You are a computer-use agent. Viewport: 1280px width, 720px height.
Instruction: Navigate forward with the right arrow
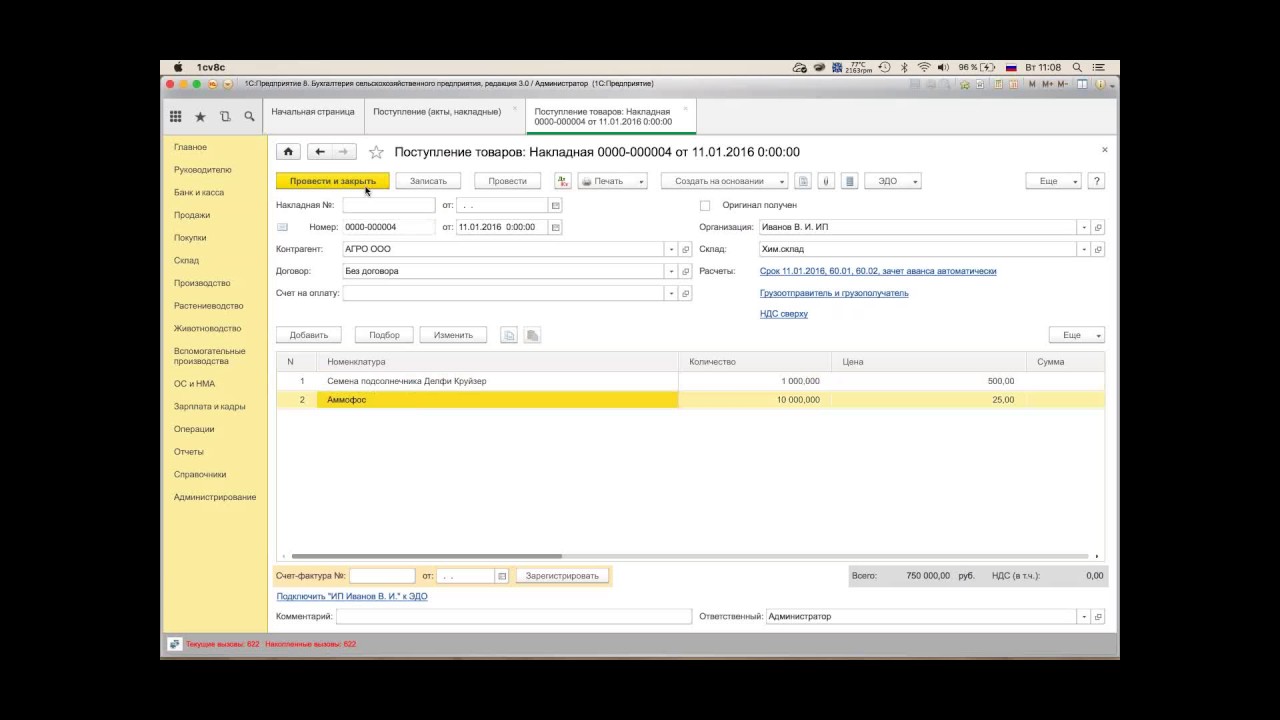pos(344,152)
